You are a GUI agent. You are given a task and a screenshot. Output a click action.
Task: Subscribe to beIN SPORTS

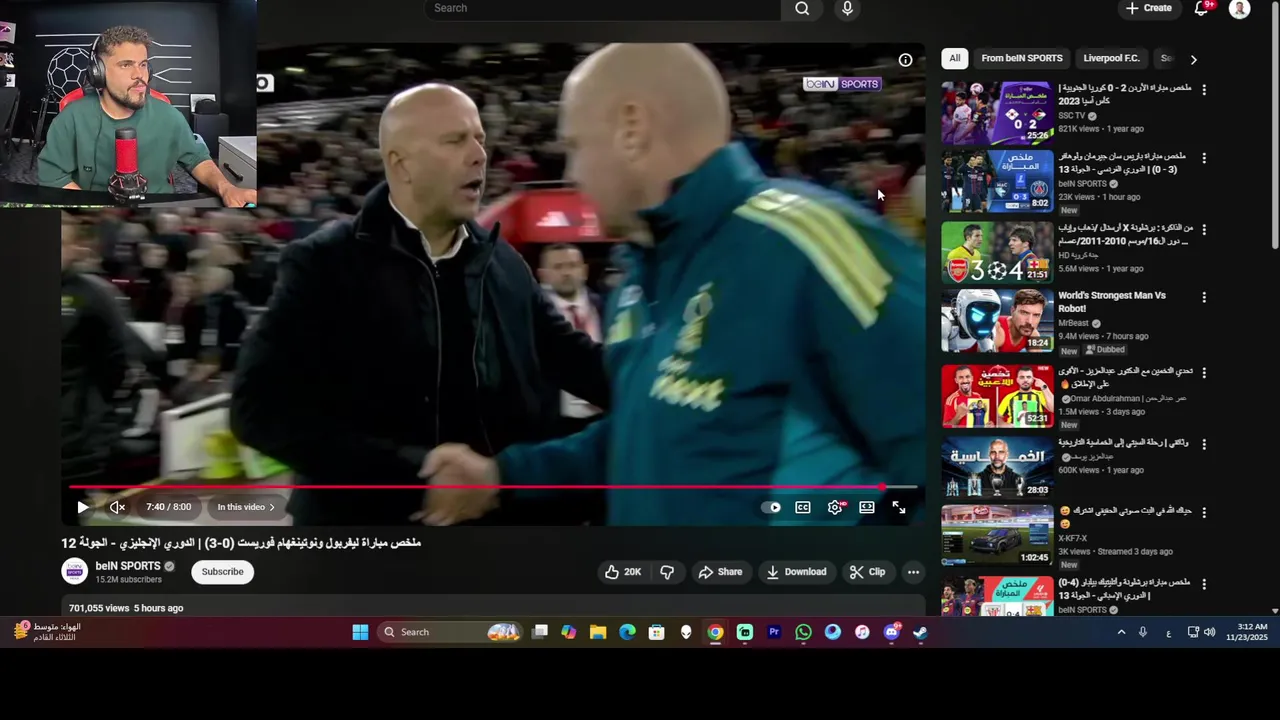tap(222, 572)
